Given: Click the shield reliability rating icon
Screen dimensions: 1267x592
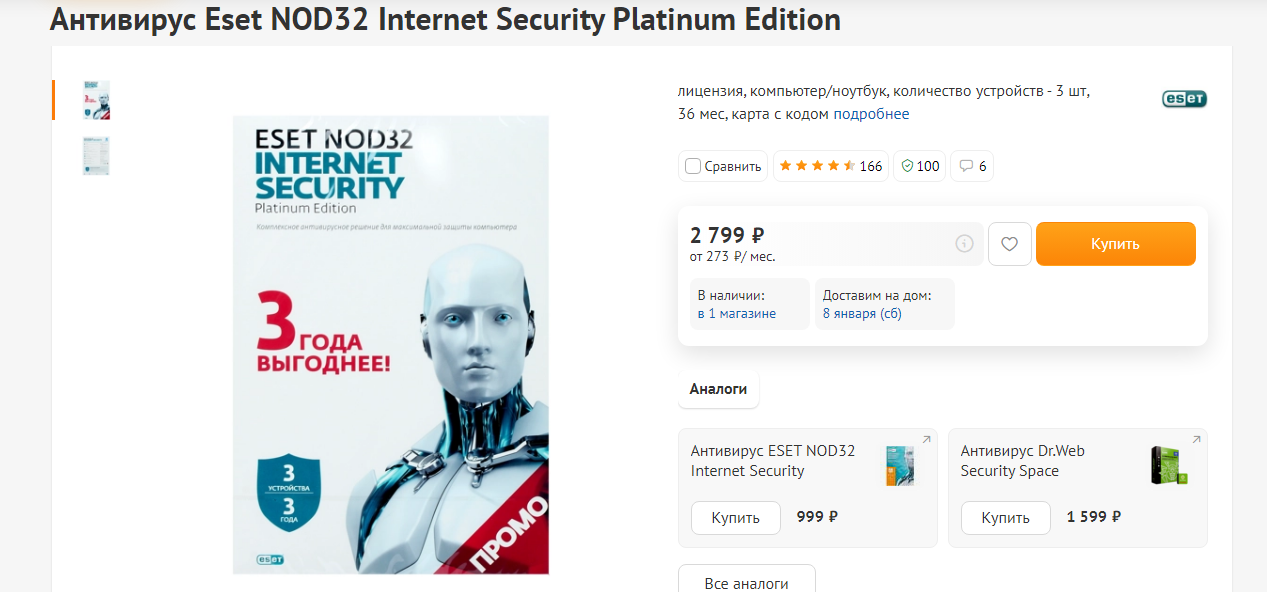Looking at the screenshot, I should coord(908,166).
